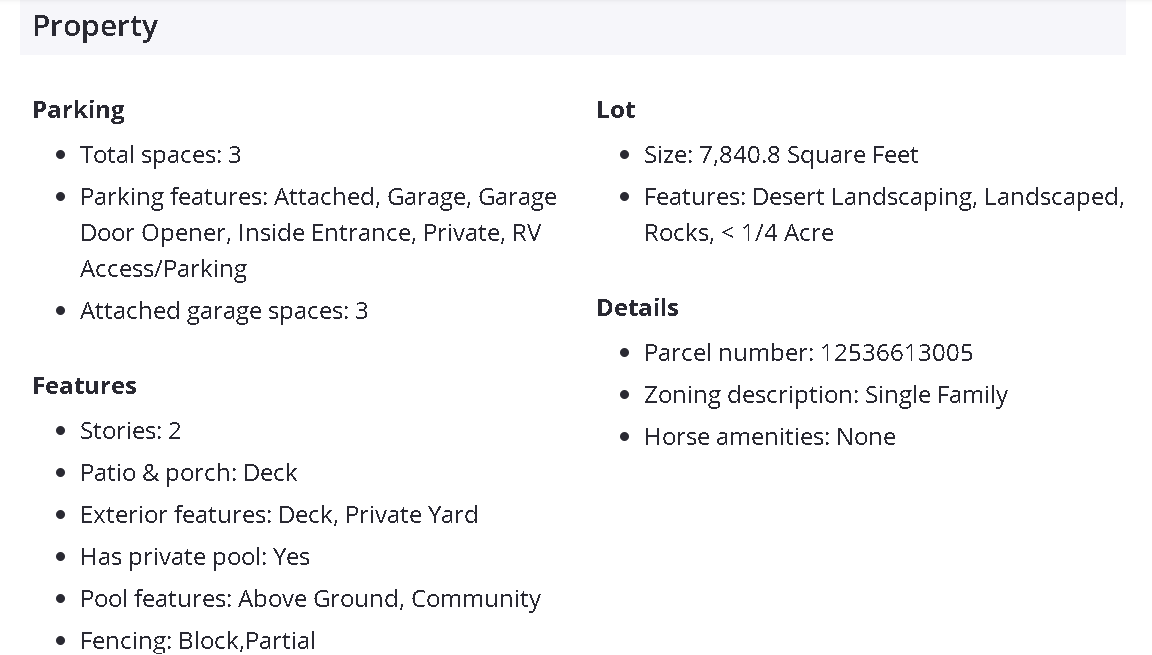Click the 'Has private pool: Yes' line
1152x655 pixels.
click(x=195, y=557)
